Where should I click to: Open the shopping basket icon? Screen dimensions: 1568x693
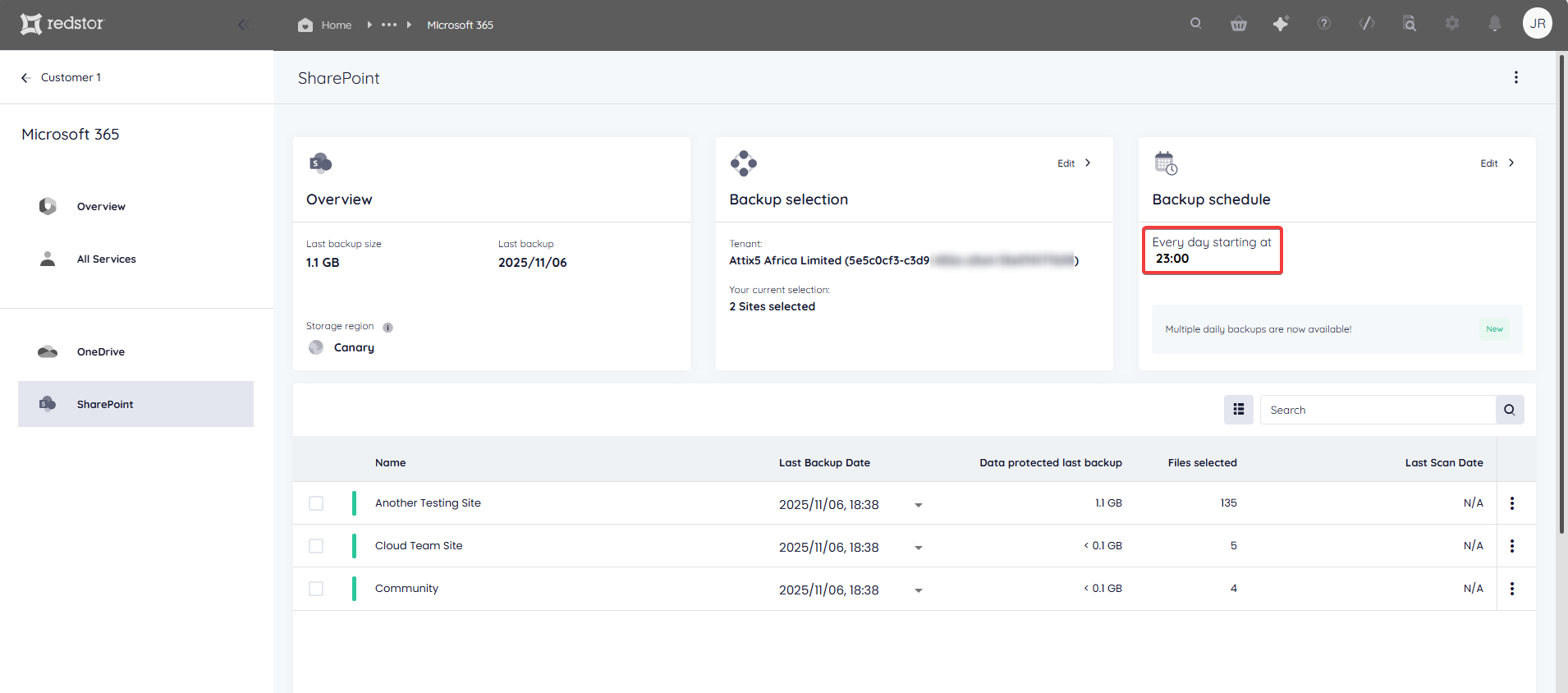tap(1239, 24)
